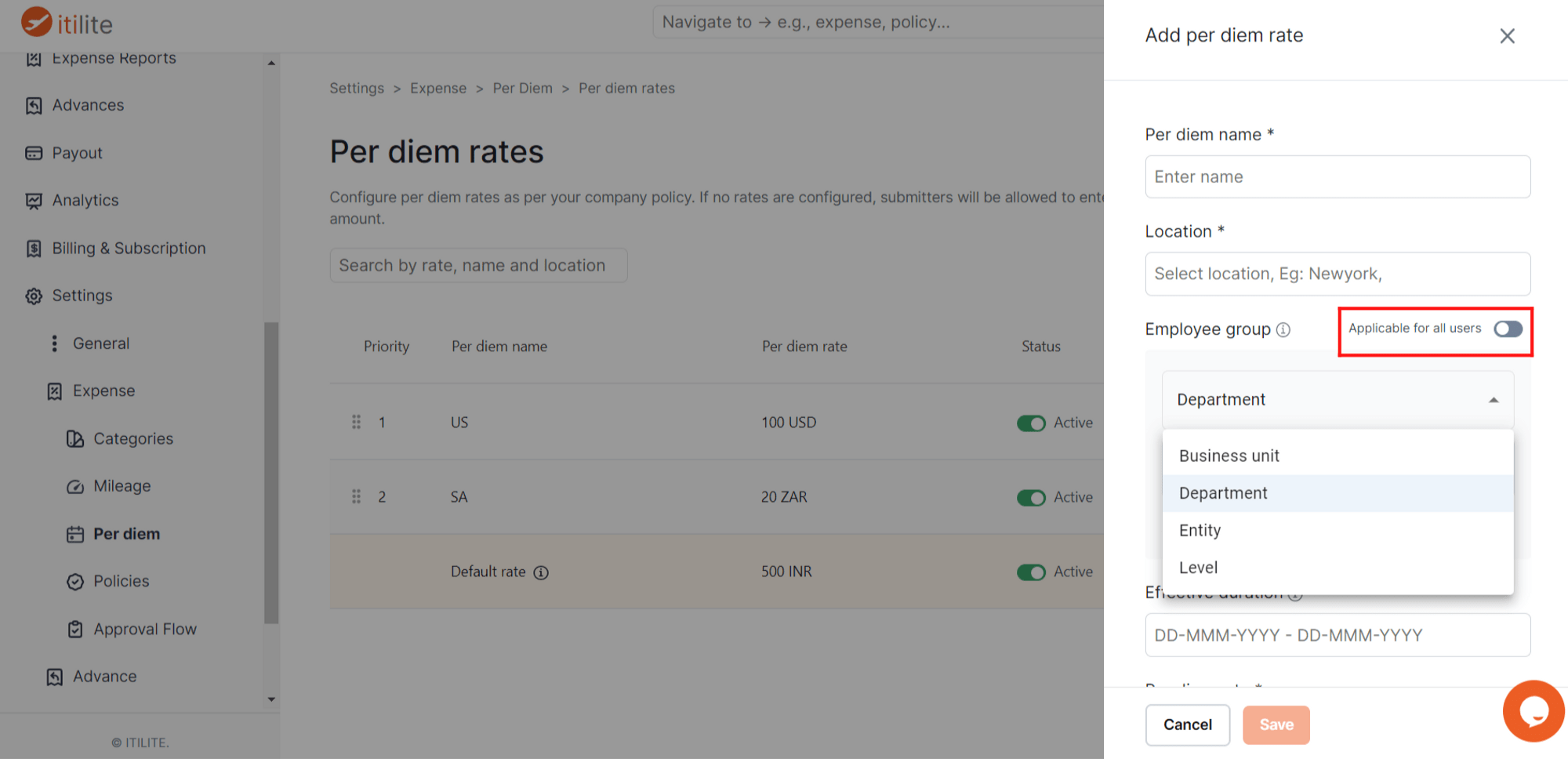The image size is (1568, 759).
Task: Open the Payout section
Action: click(x=75, y=152)
